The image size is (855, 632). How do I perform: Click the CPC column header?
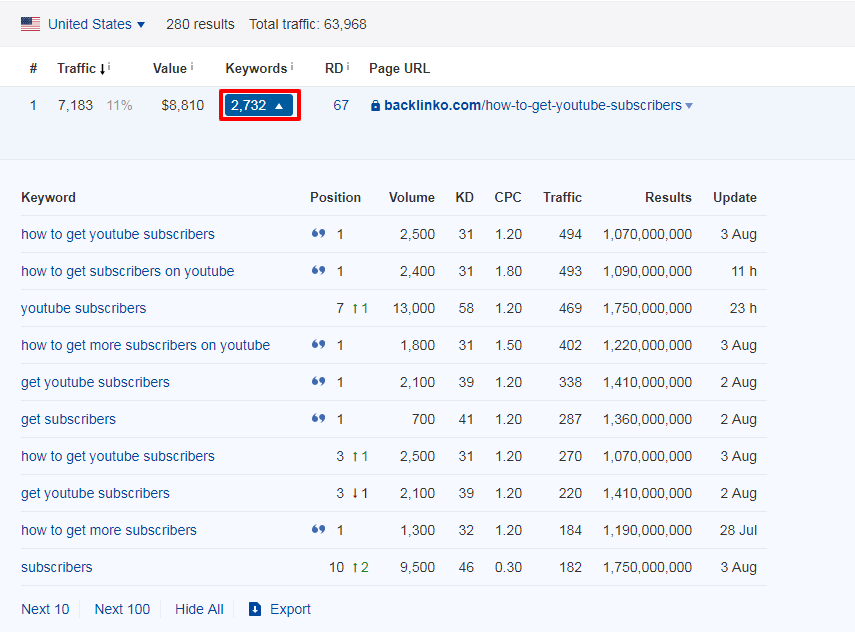pyautogui.click(x=508, y=197)
